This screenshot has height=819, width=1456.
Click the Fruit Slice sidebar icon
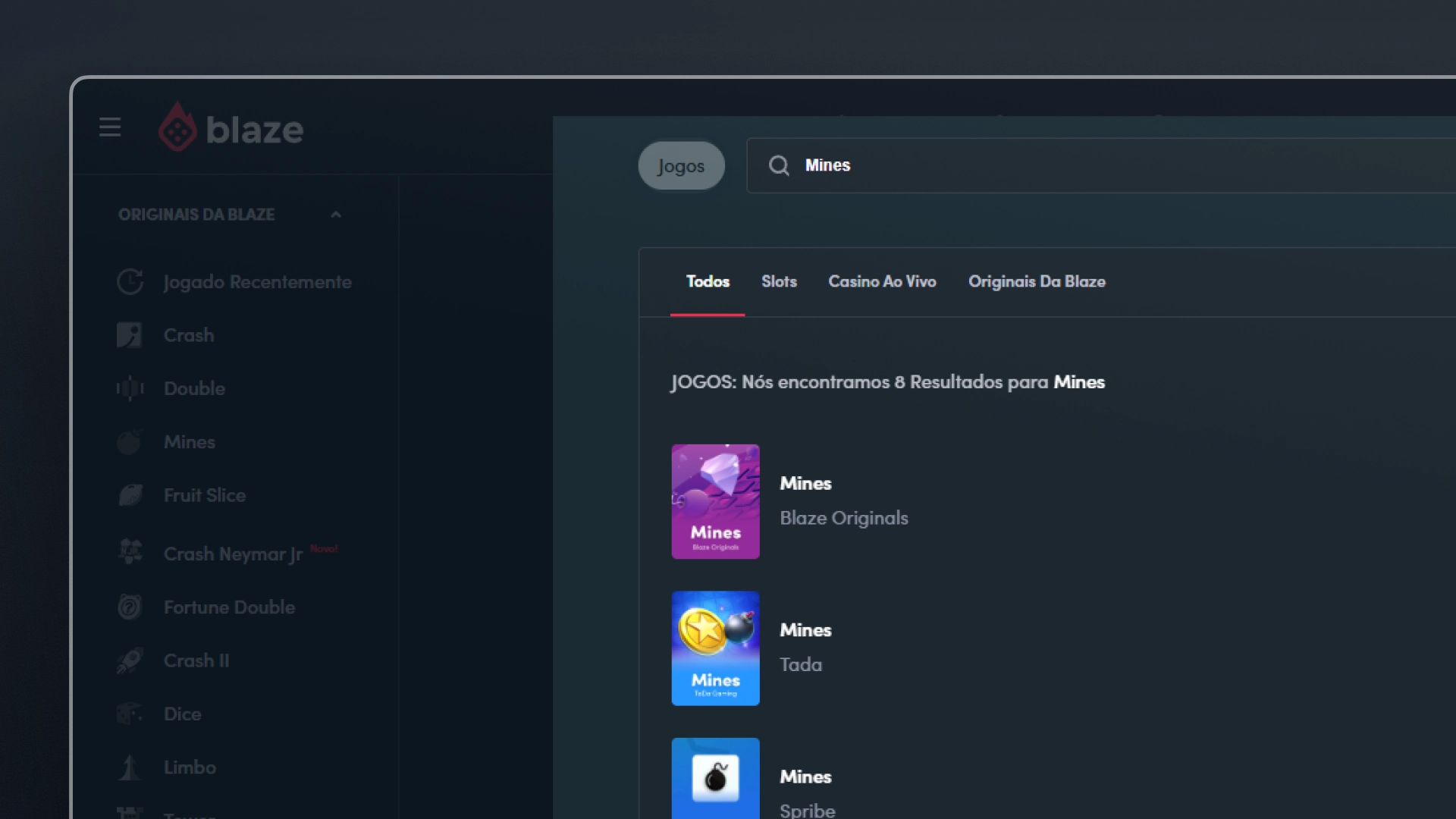point(130,495)
